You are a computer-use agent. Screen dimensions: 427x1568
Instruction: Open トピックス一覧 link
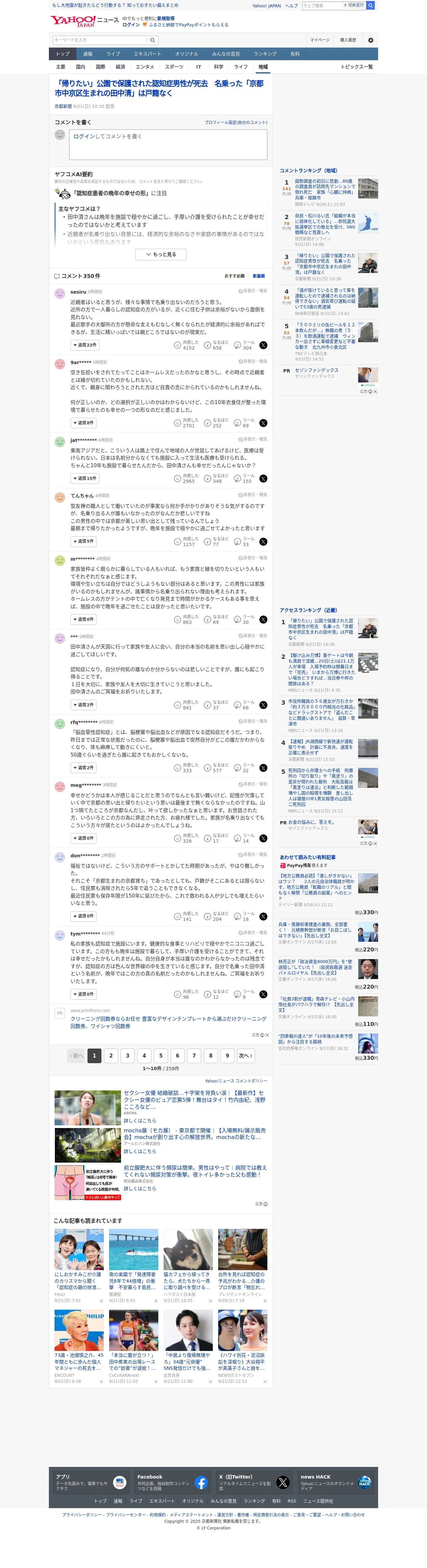357,67
